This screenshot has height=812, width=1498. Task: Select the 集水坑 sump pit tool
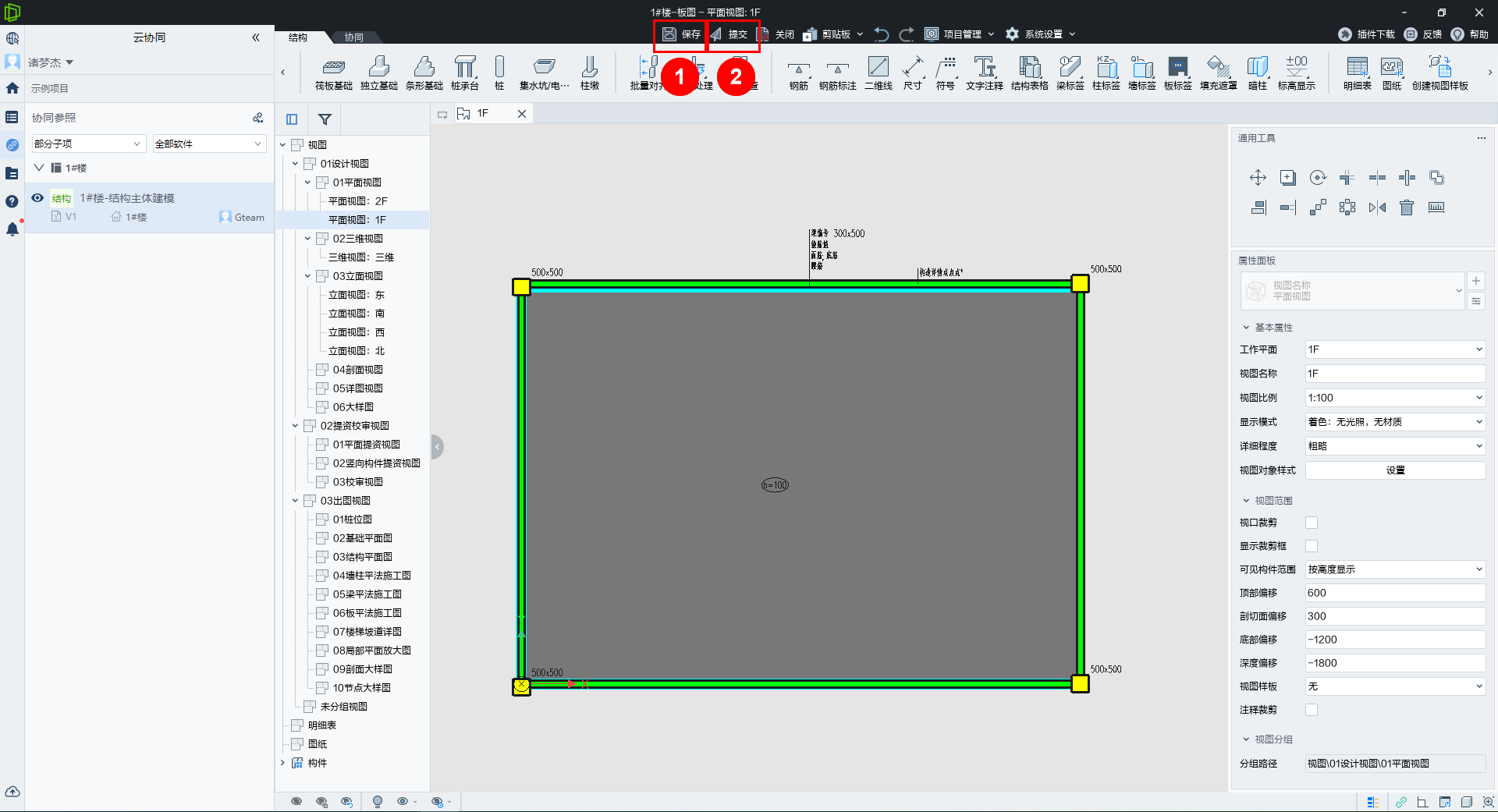point(545,73)
